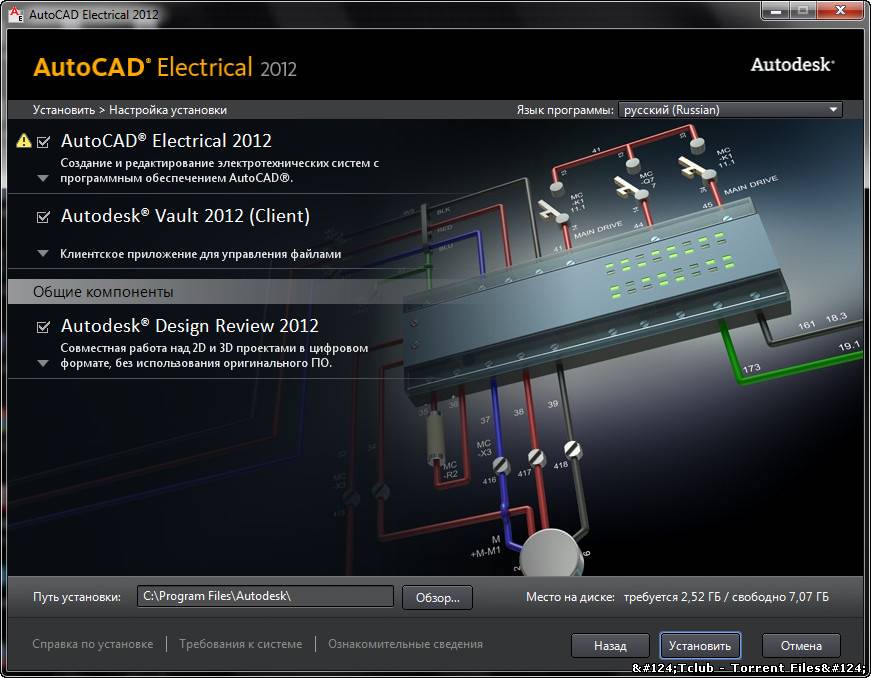Open the Ознакомительные сведения link
This screenshot has width=871, height=678.
click(x=405, y=644)
